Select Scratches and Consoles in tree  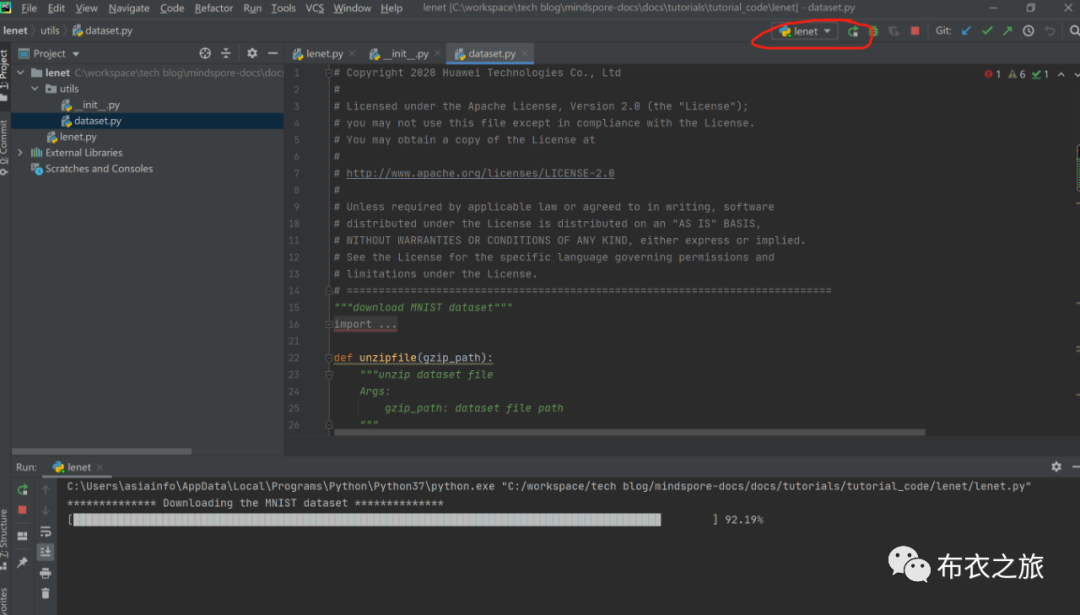pyautogui.click(x=92, y=169)
